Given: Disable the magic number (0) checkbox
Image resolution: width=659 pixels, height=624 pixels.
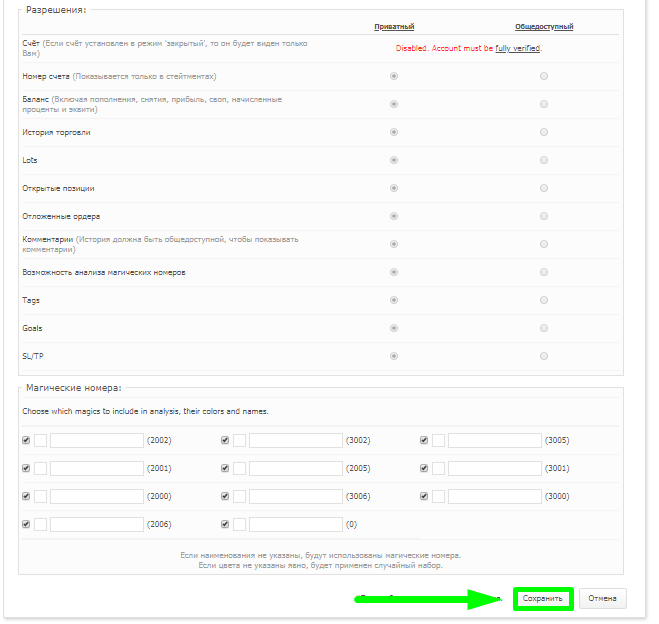Looking at the screenshot, I should (x=225, y=524).
